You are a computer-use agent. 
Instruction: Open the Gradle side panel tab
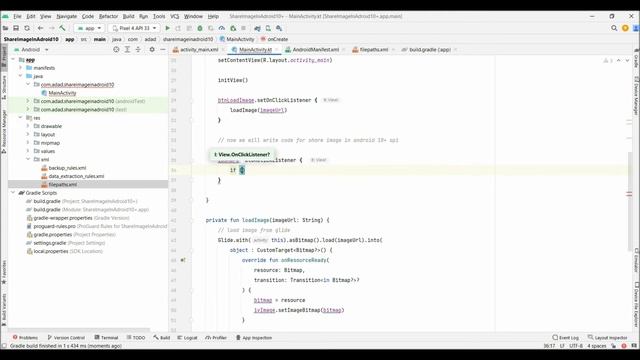tap(636, 59)
